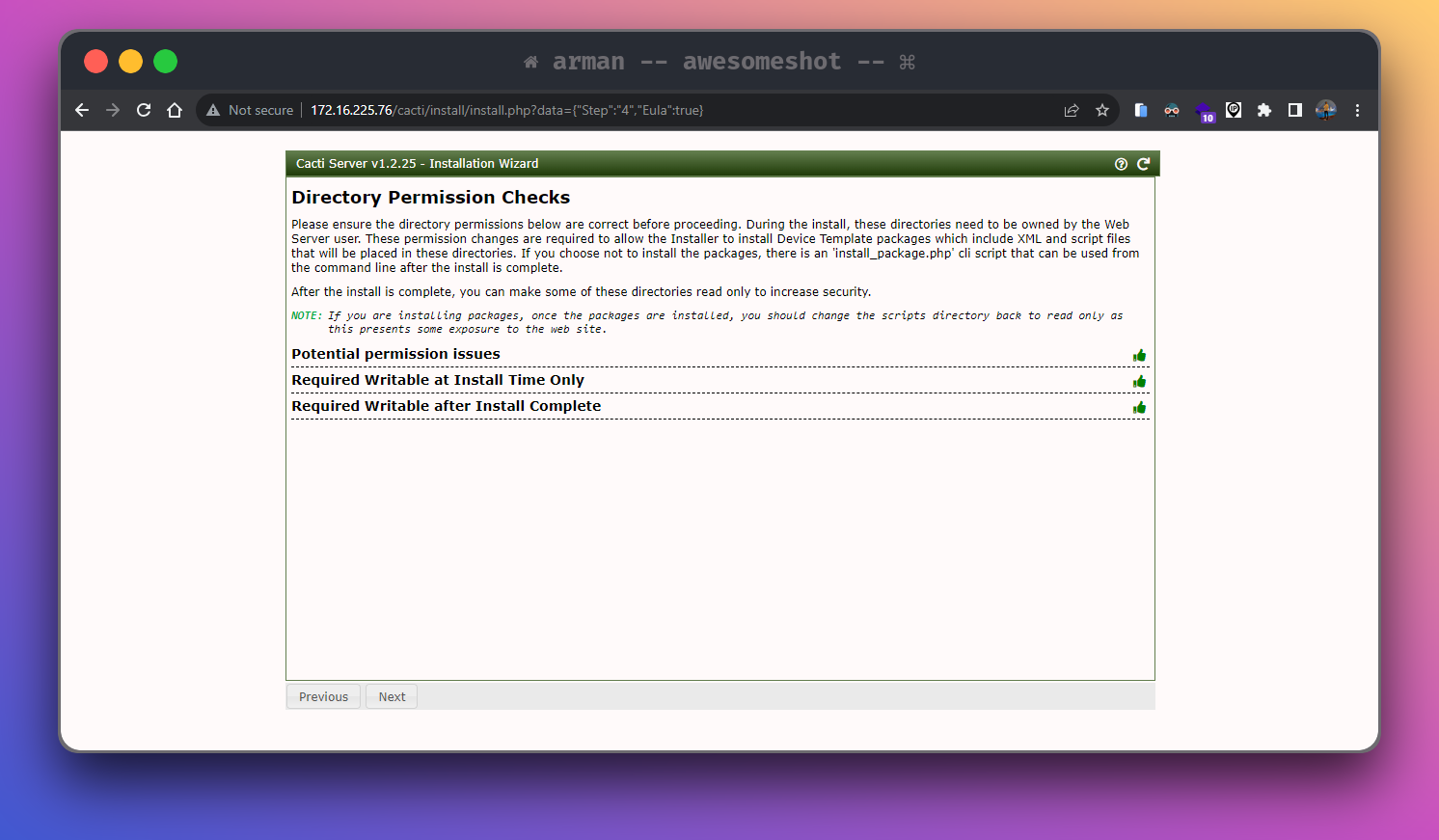Click the green NOTE: label
This screenshot has width=1439, height=840.
click(307, 315)
